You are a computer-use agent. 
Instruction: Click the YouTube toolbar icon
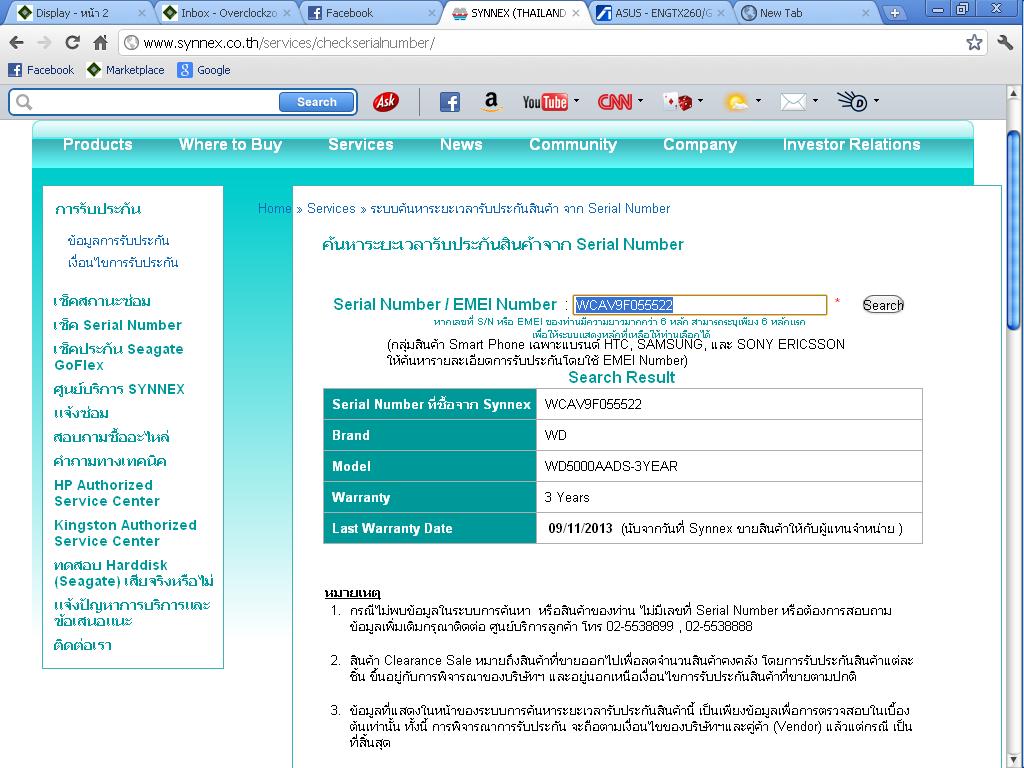coord(545,102)
